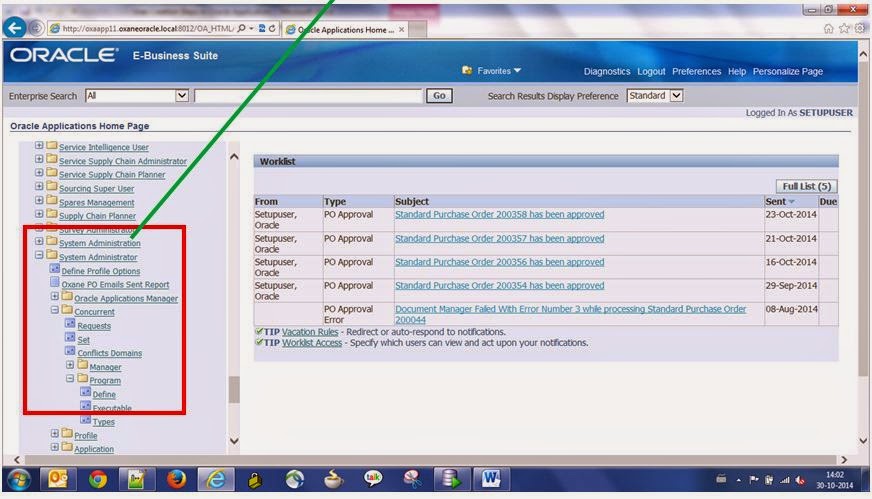Collapse the System Administrator node
The width and height of the screenshot is (872, 499).
click(x=39, y=255)
